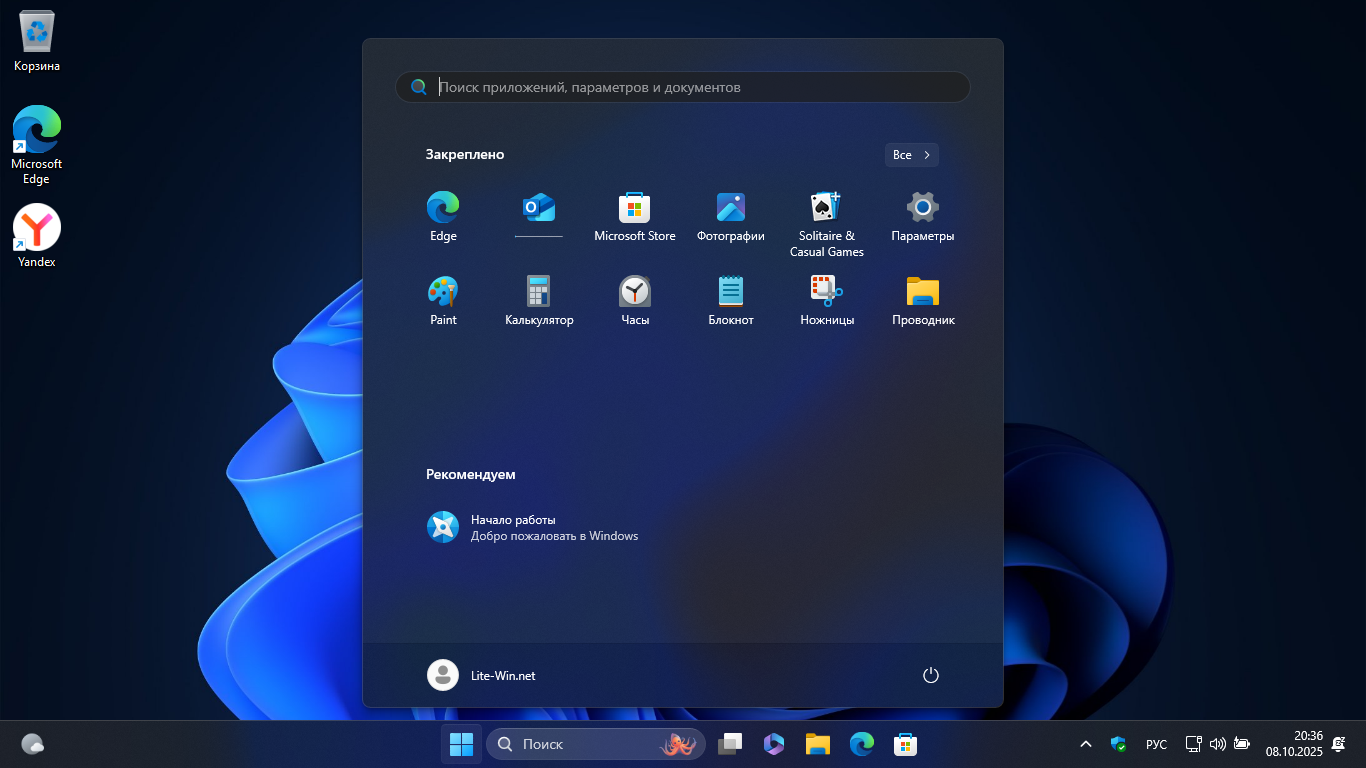1366x768 pixels.
Task: Open the РУС language switcher
Action: 1156,744
